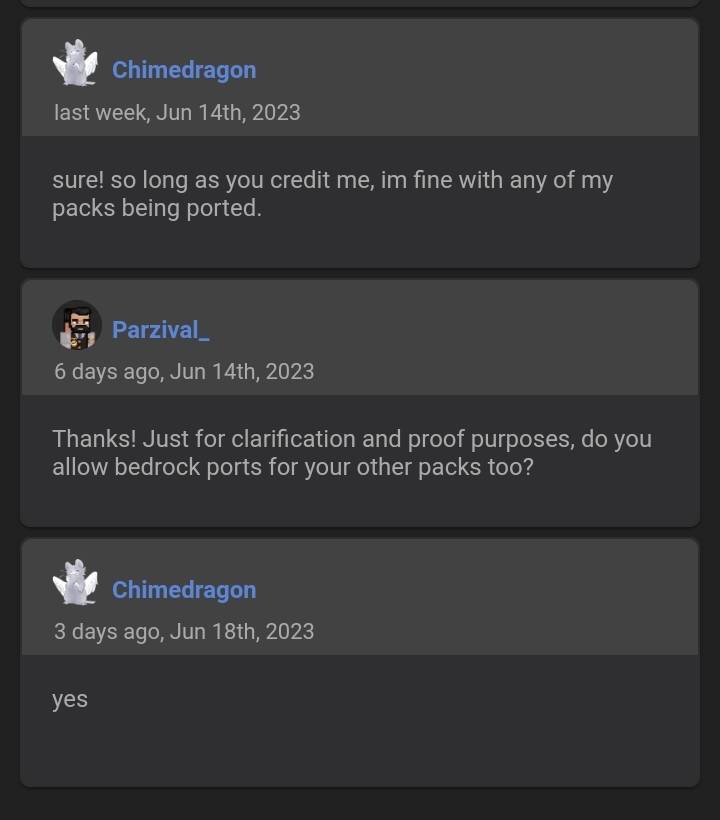This screenshot has width=720, height=820.
Task: Click the "yes" reply text
Action: click(70, 700)
